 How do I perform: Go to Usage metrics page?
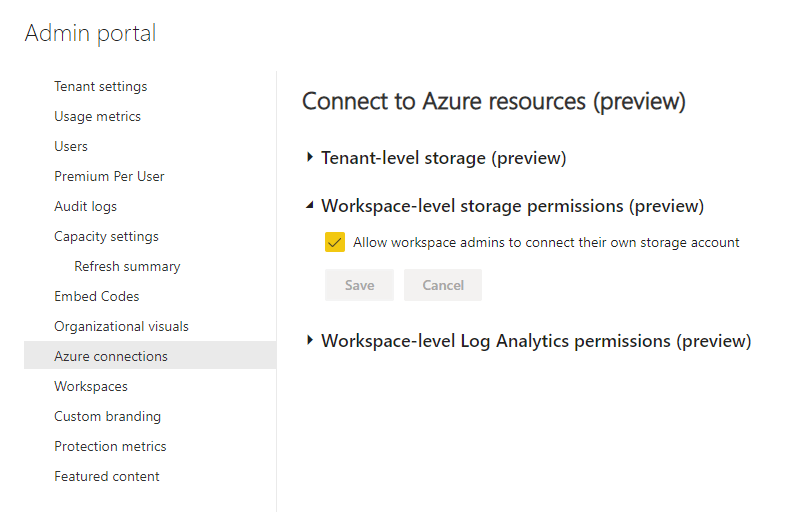pyautogui.click(x=97, y=117)
